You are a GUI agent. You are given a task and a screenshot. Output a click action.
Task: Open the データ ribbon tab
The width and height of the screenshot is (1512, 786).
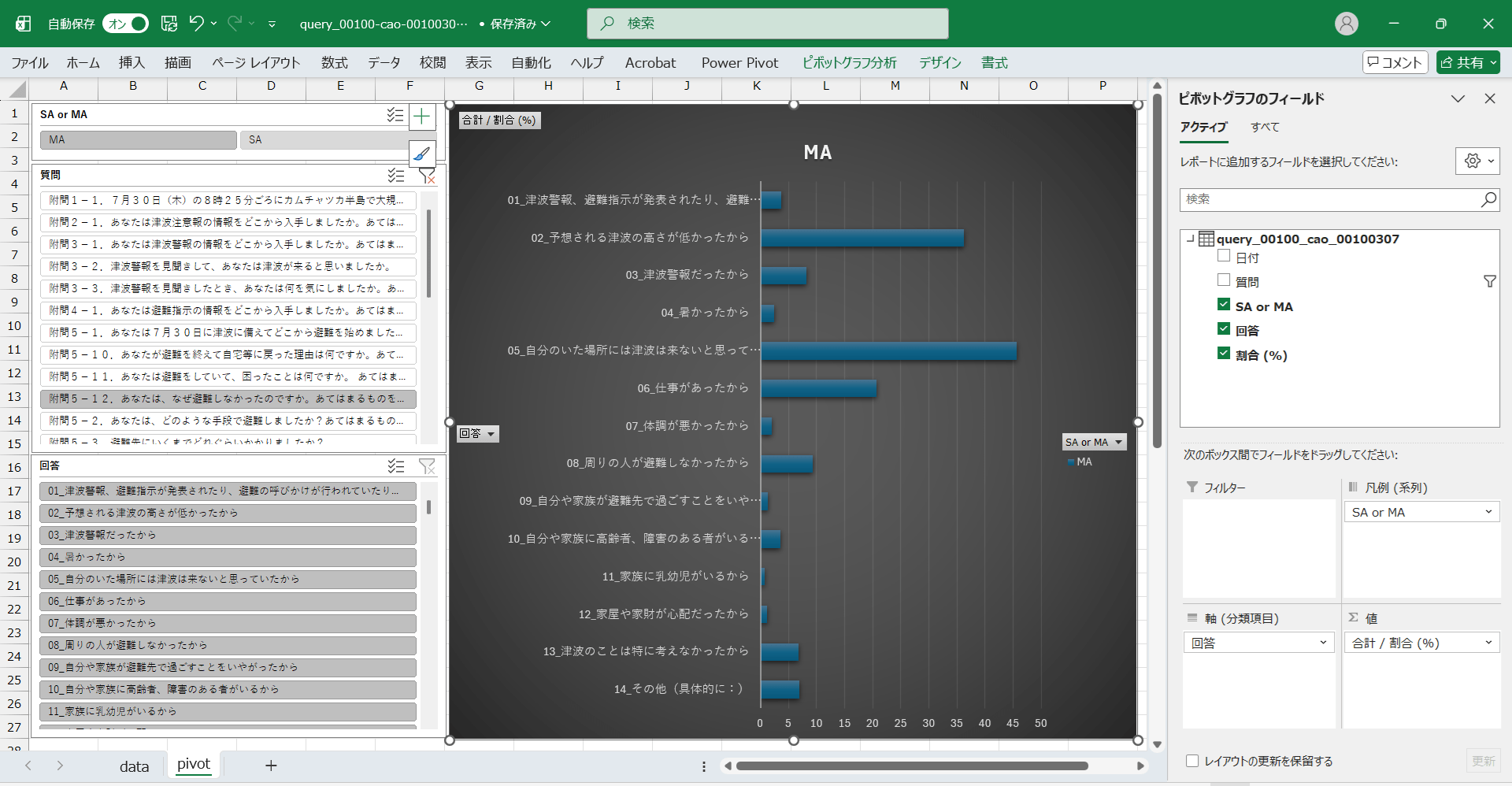tap(384, 63)
